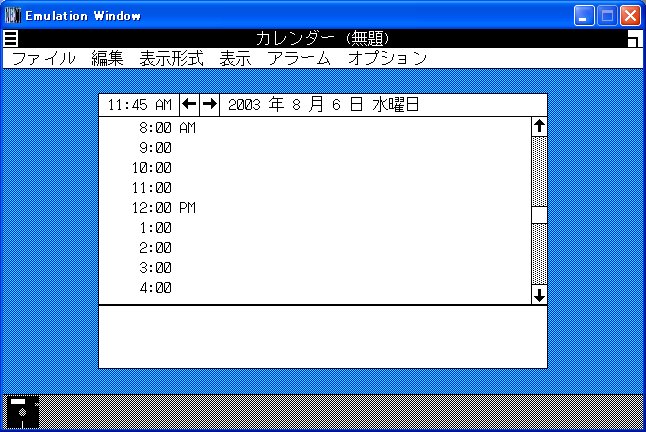Screen dimensions: 646x432
Task: Expand the 表示形式 menu
Action: coord(171,58)
